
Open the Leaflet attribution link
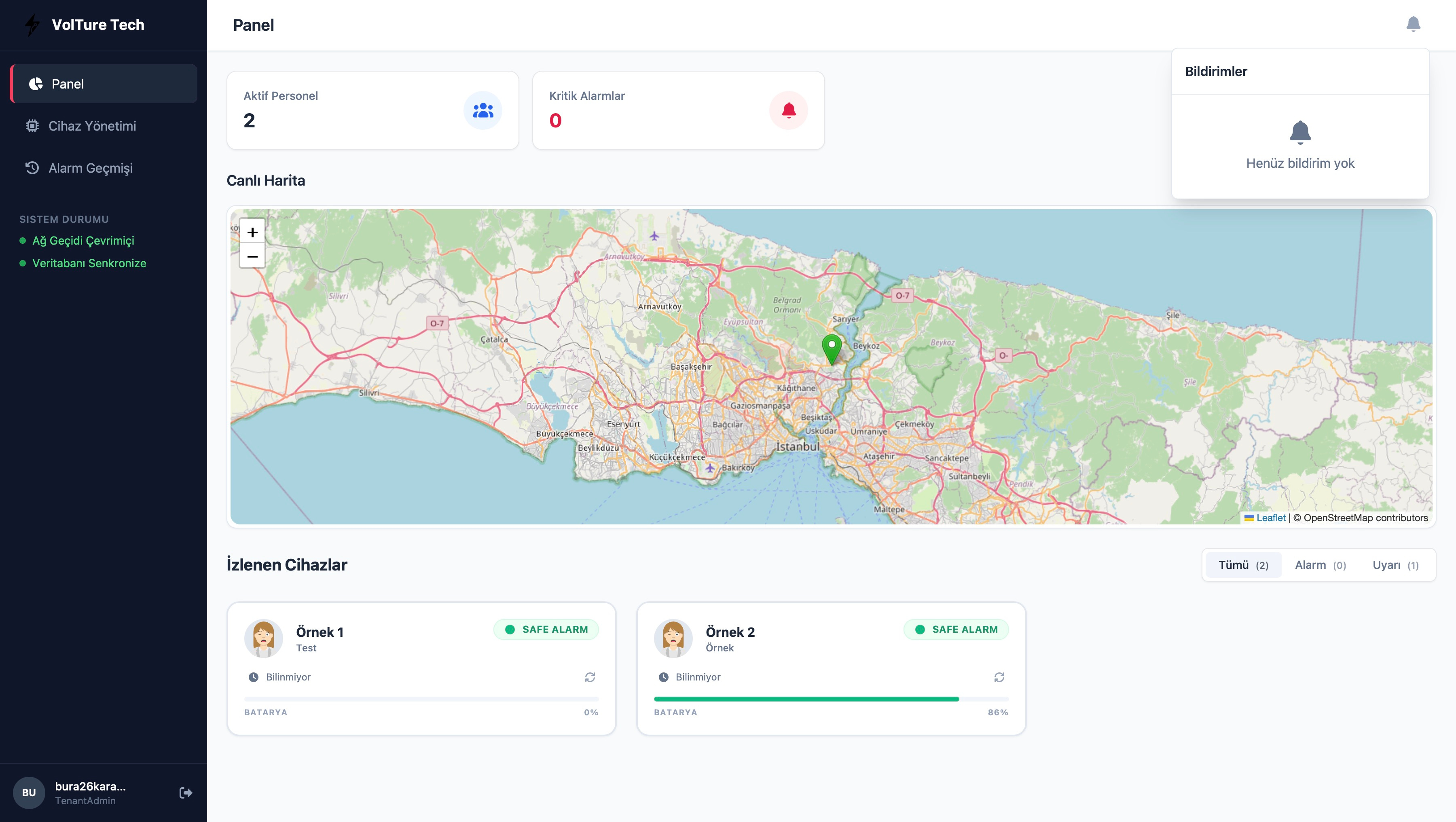pyautogui.click(x=1270, y=518)
